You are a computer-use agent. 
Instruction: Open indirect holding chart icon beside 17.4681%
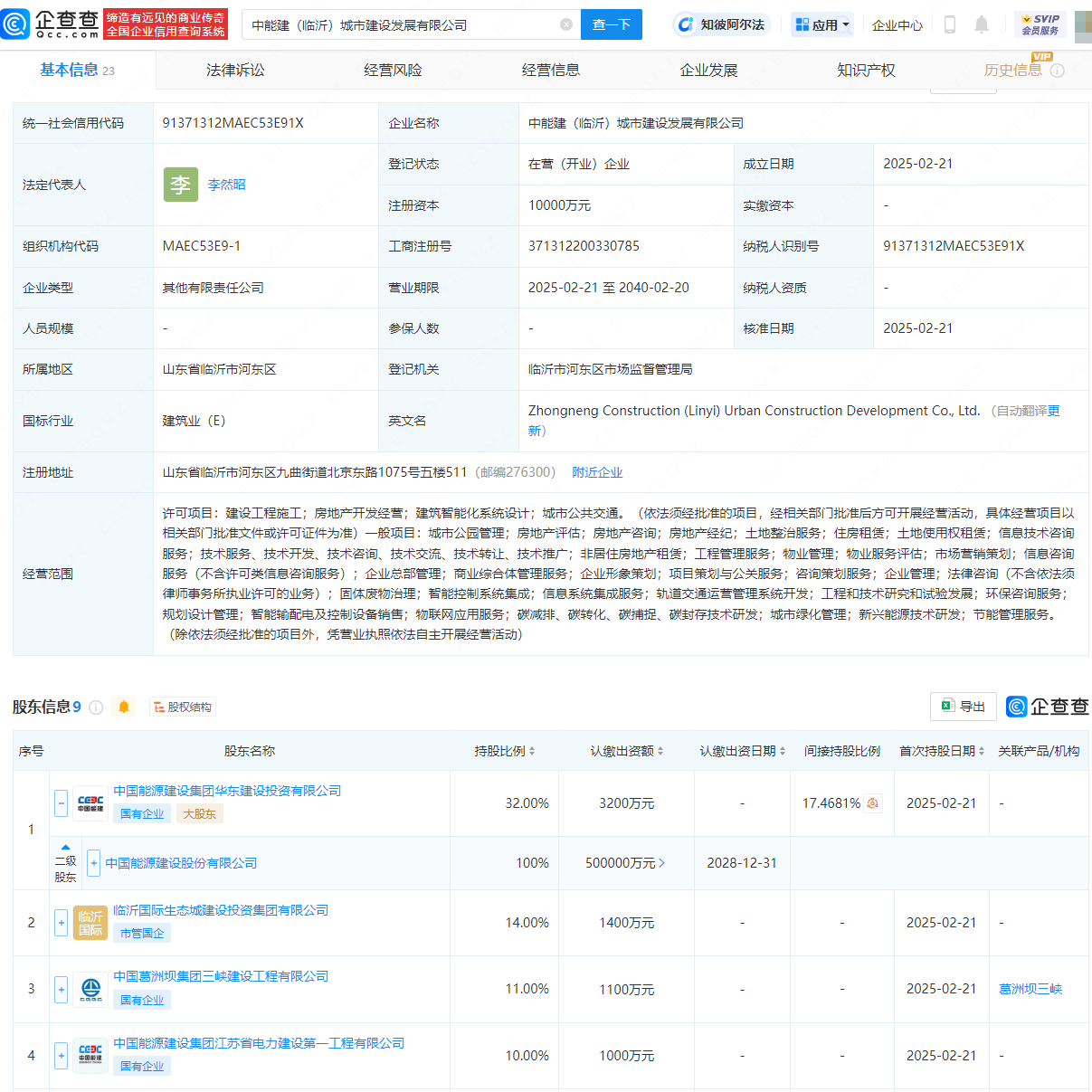(x=873, y=803)
